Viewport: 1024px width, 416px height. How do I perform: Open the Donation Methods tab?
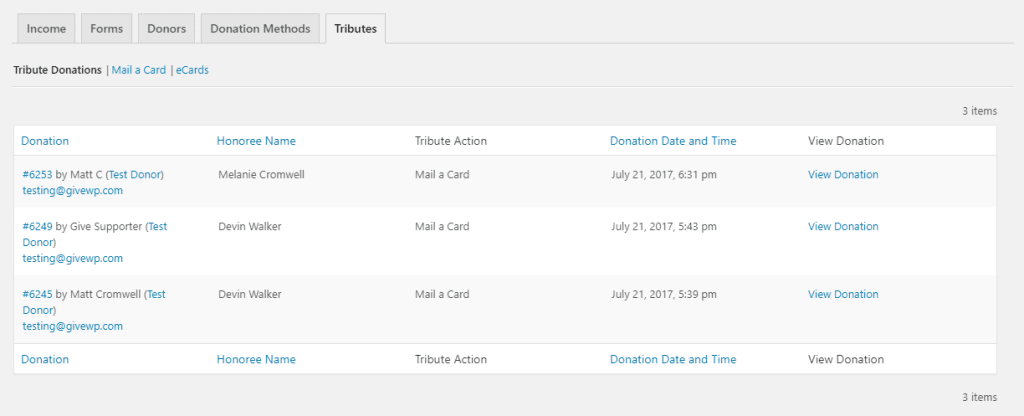tap(260, 29)
